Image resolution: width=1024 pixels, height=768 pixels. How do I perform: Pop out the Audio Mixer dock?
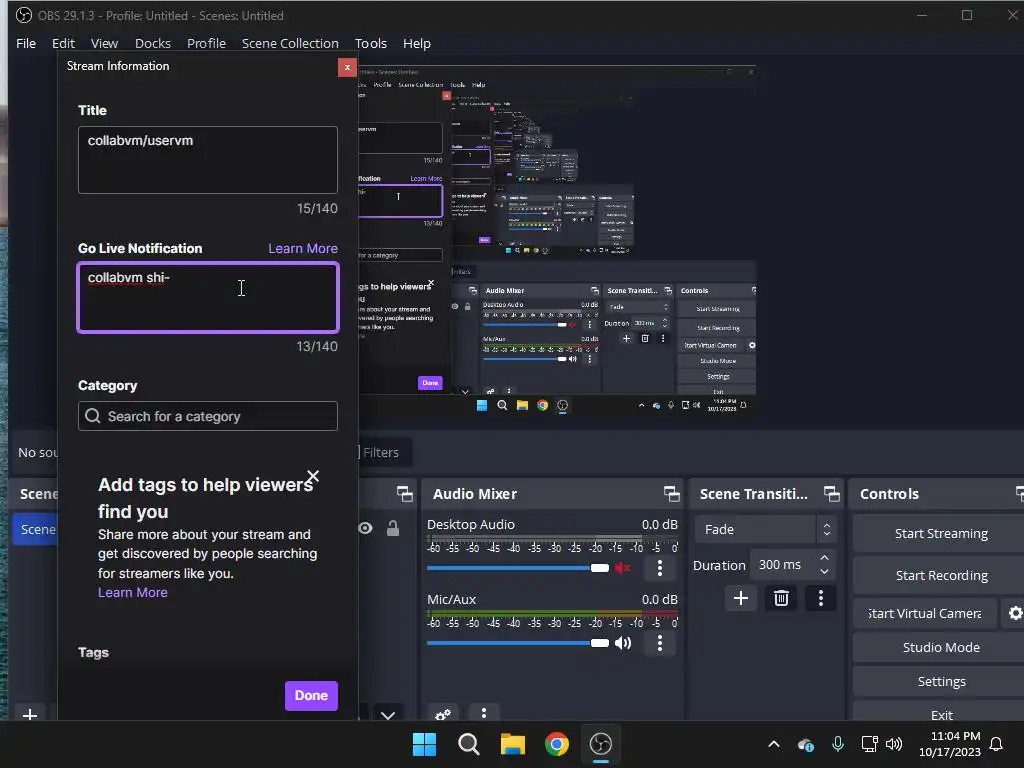click(671, 494)
